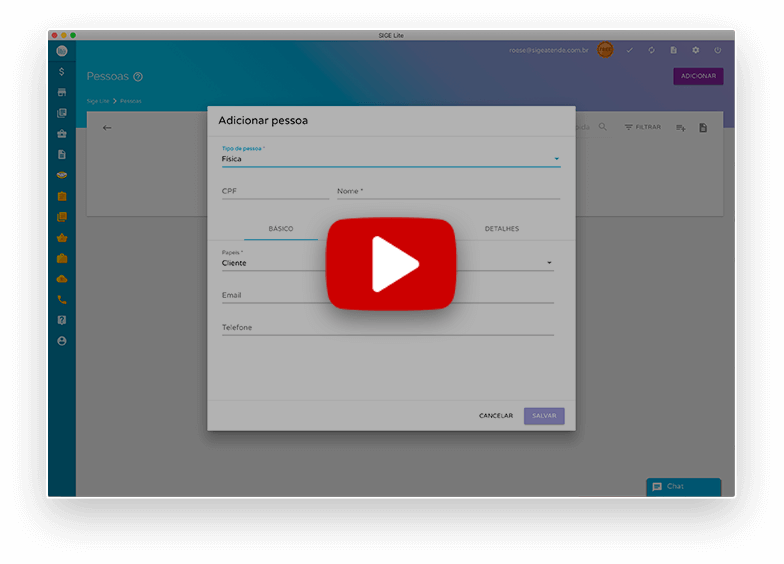Open the account user icon in sidebar
The width and height of the screenshot is (784, 564).
(x=62, y=341)
